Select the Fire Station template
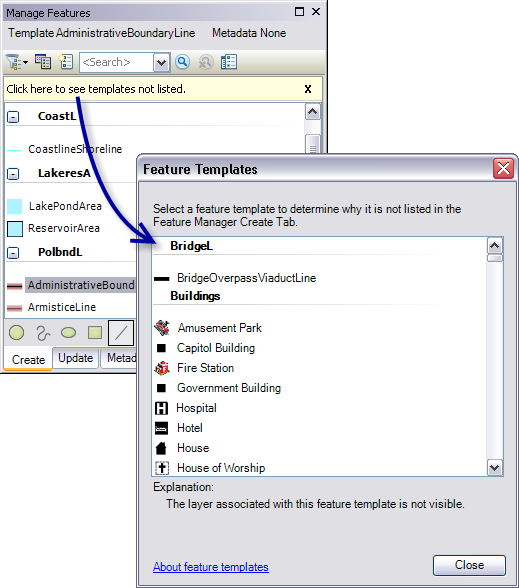The image size is (519, 588). tap(205, 368)
